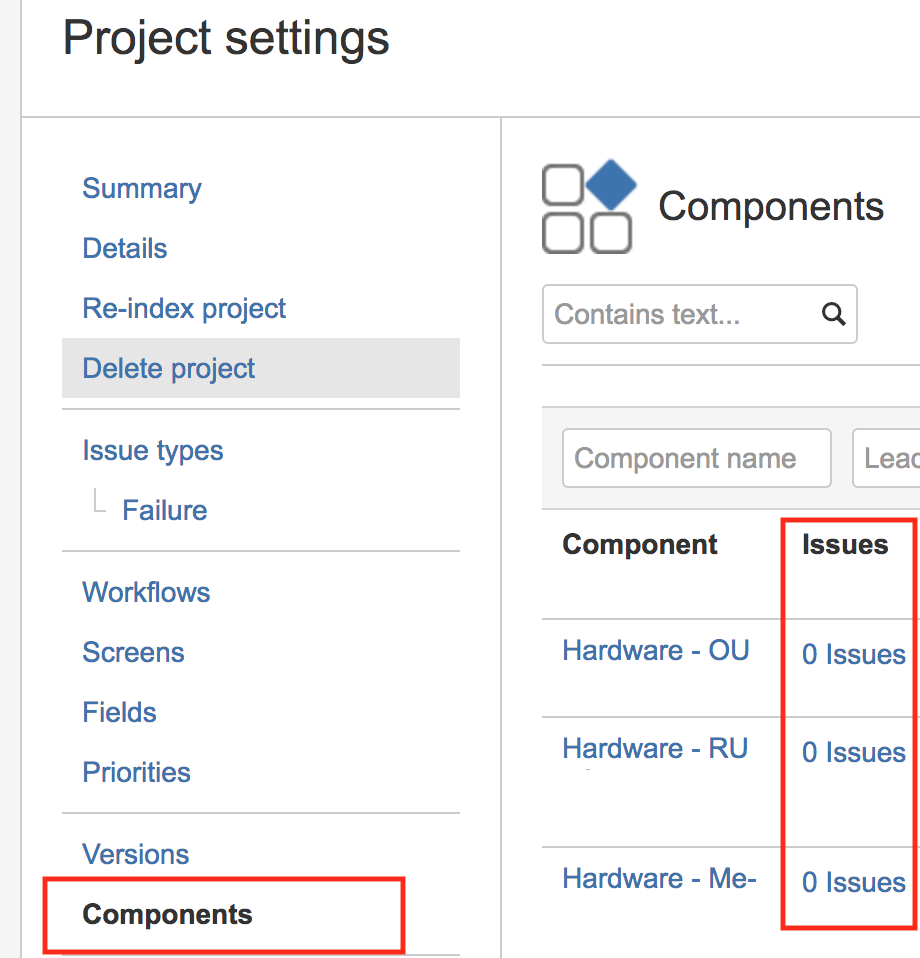Click the Component name input field
Image resolution: width=920 pixels, height=958 pixels.
(696, 459)
